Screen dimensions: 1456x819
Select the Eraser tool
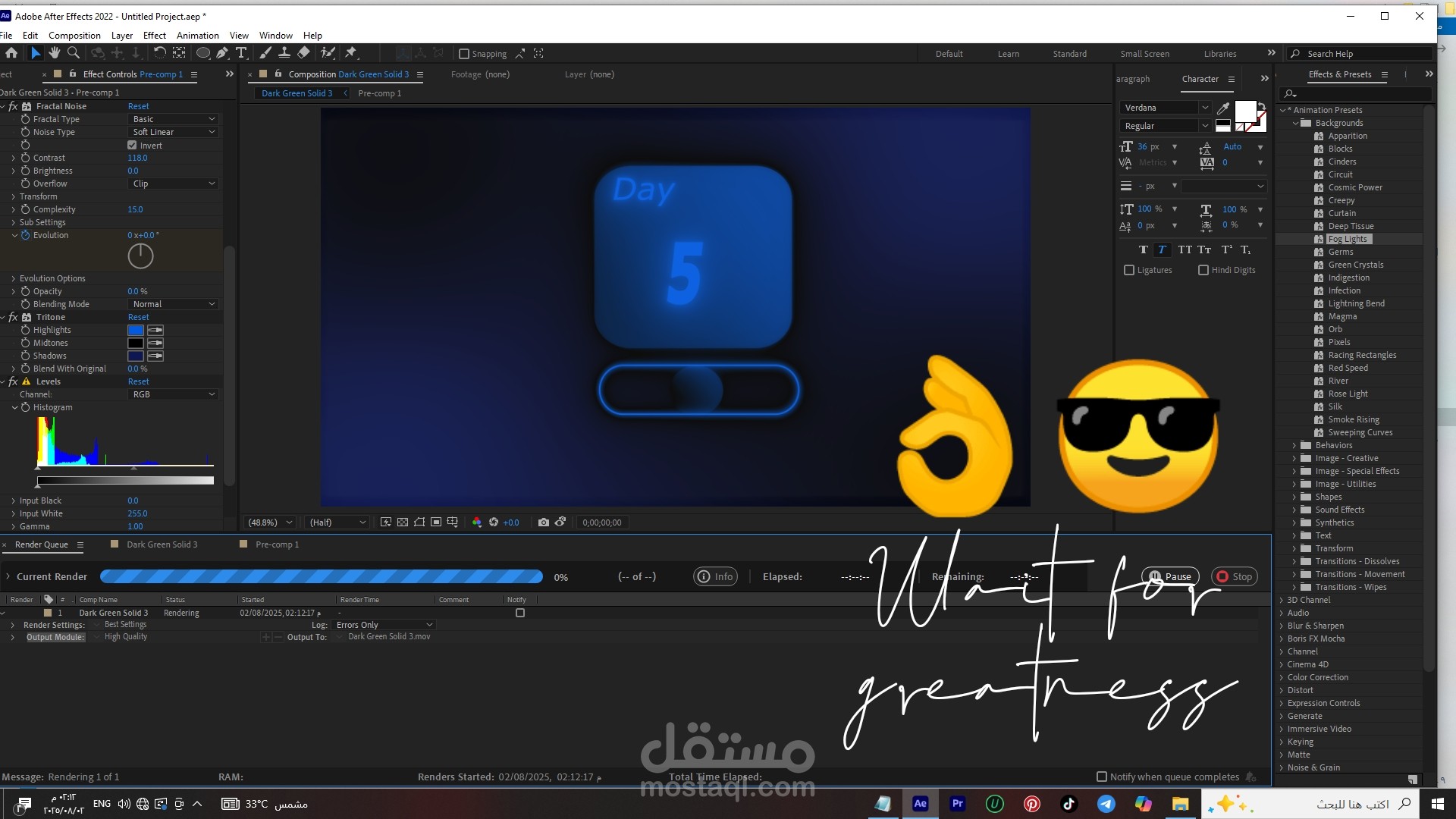(303, 53)
